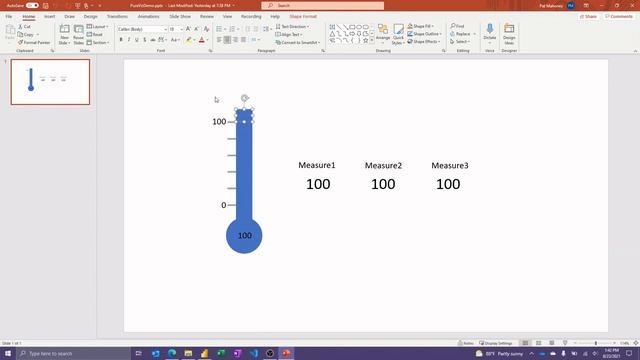
Task: Switch to the Design tab
Action: 91,17
